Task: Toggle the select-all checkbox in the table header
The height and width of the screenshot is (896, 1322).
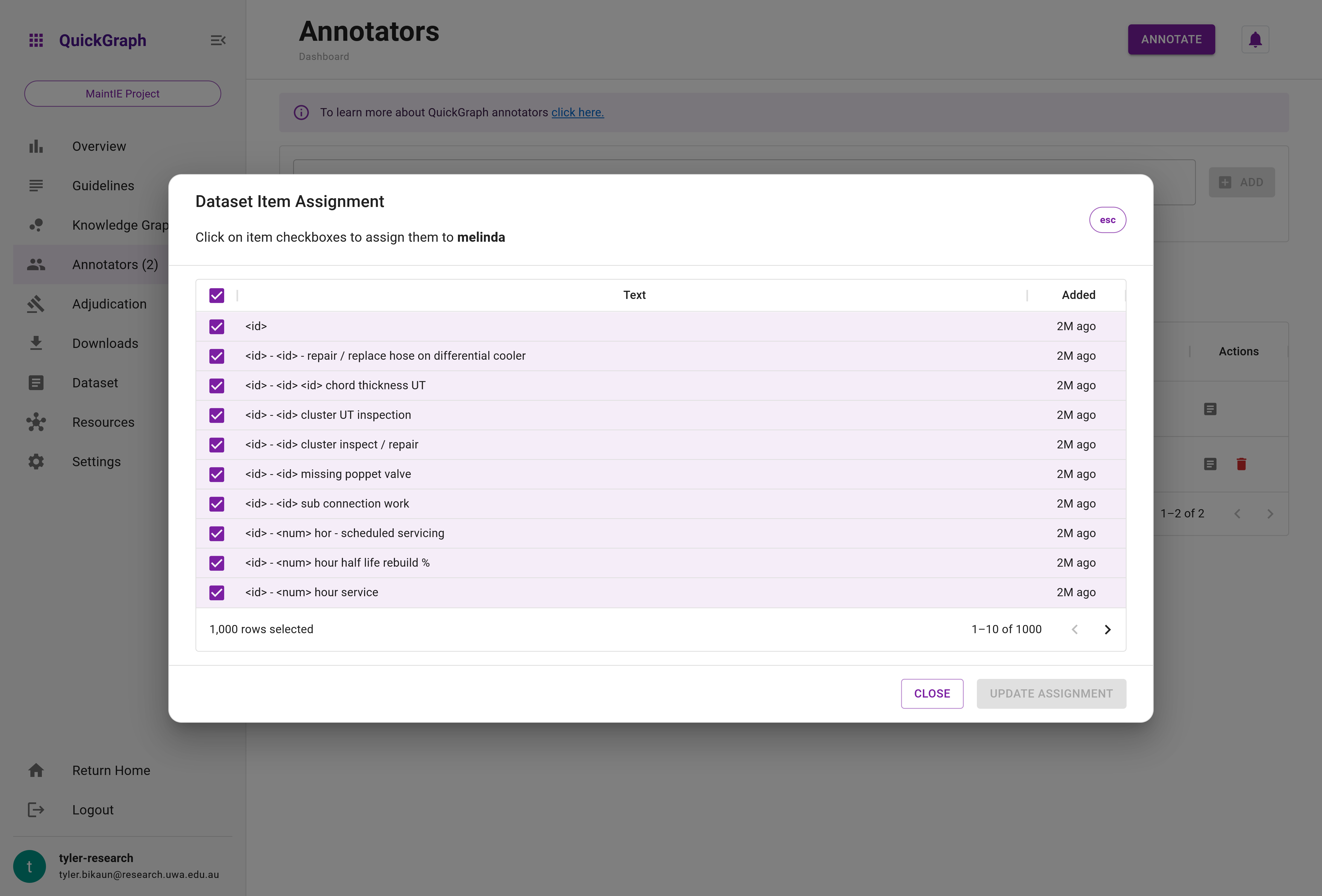Action: [x=217, y=295]
